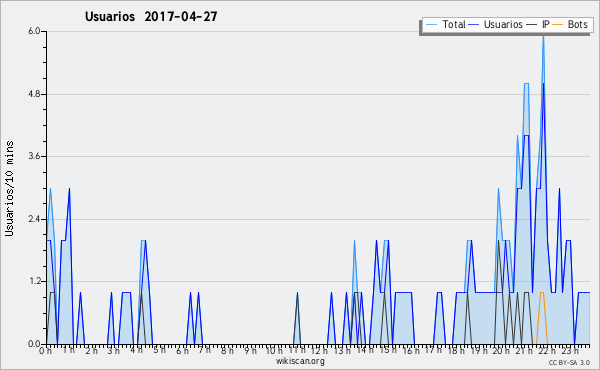Click the 1.2 y-axis label
600x370 pixels.
(x=34, y=282)
